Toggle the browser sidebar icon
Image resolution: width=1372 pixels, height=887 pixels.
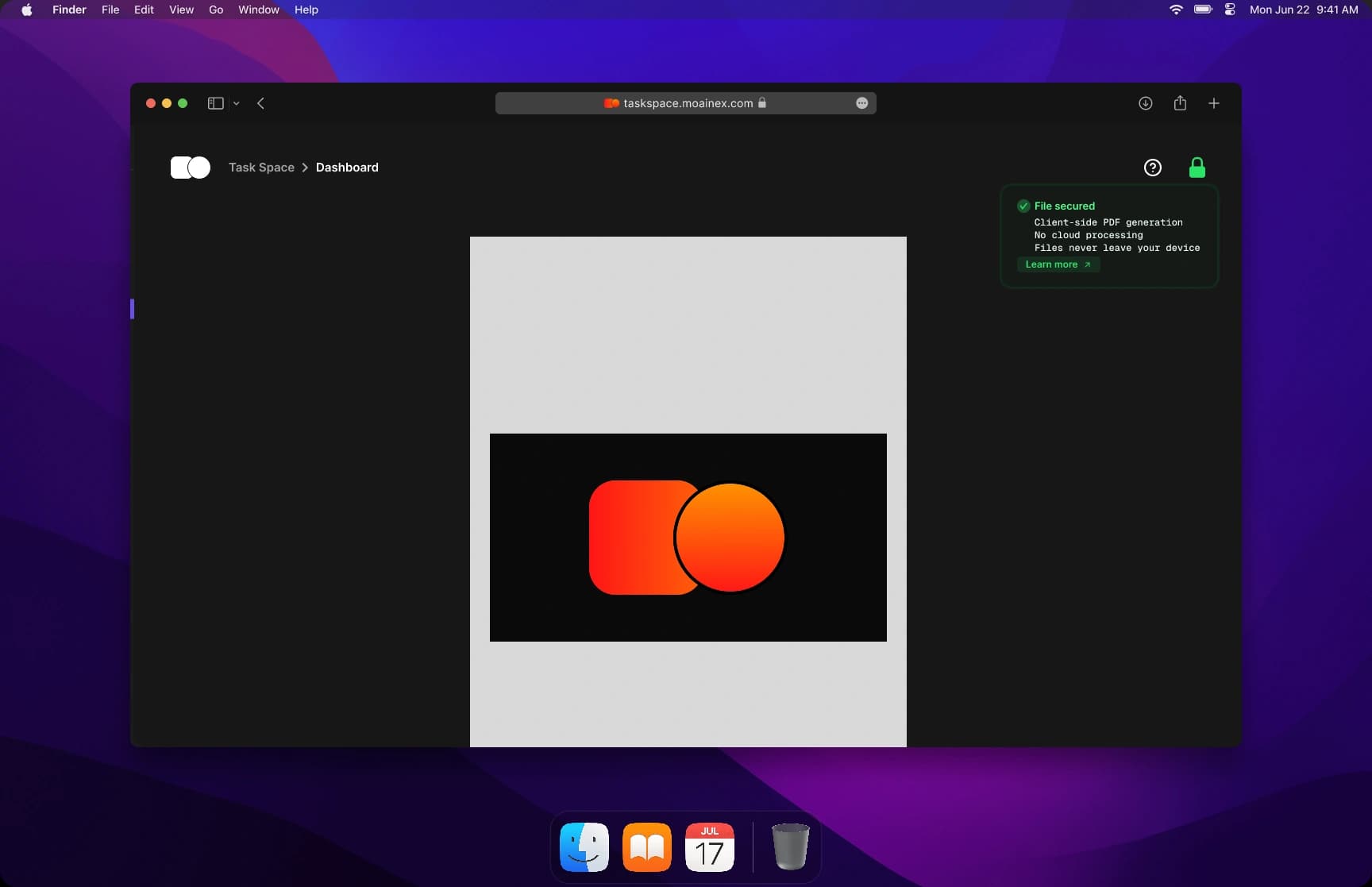pos(215,103)
